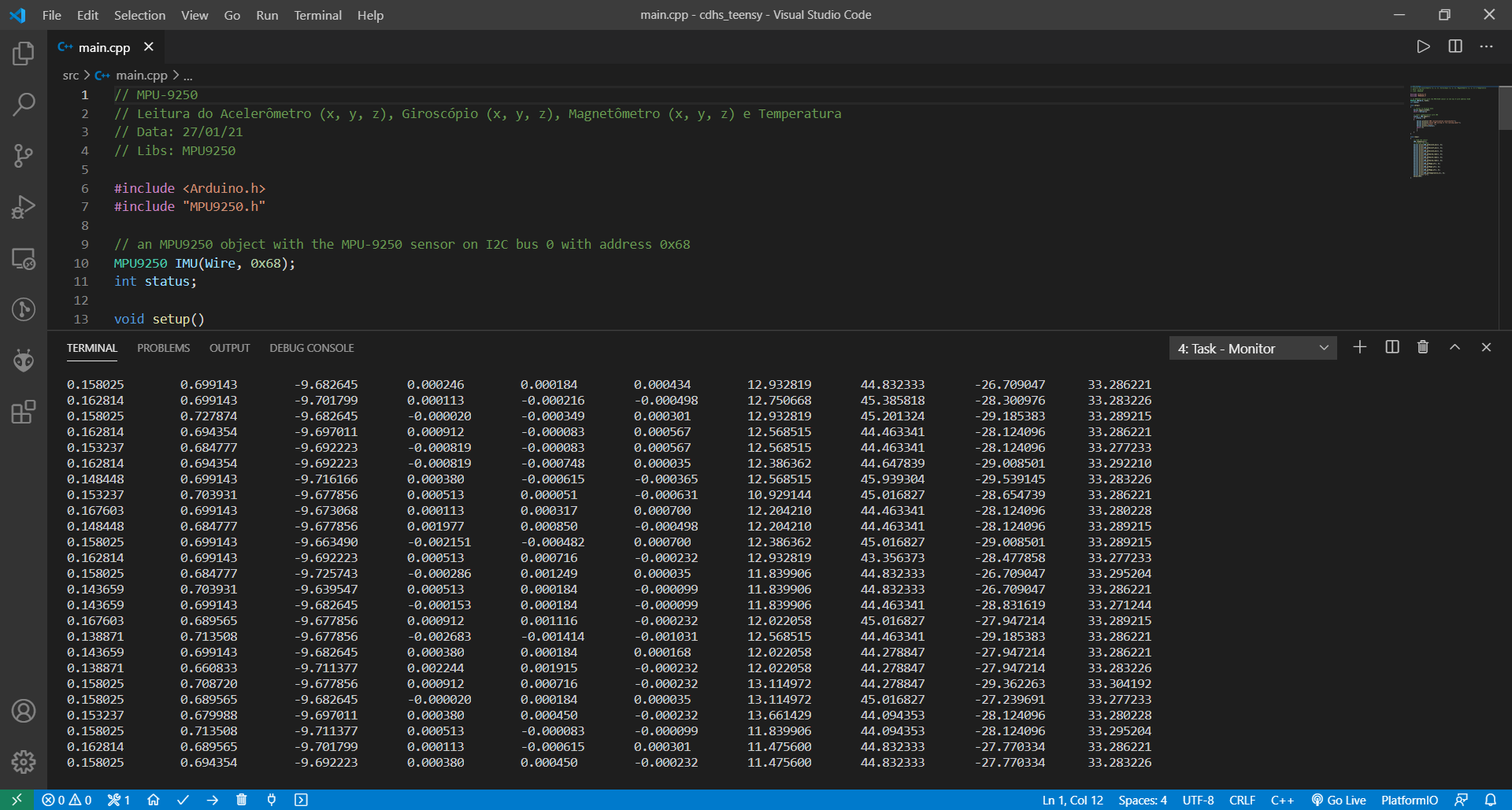This screenshot has height=810, width=1512.
Task: Click the editor minimap code preview
Action: pyautogui.click(x=1447, y=131)
